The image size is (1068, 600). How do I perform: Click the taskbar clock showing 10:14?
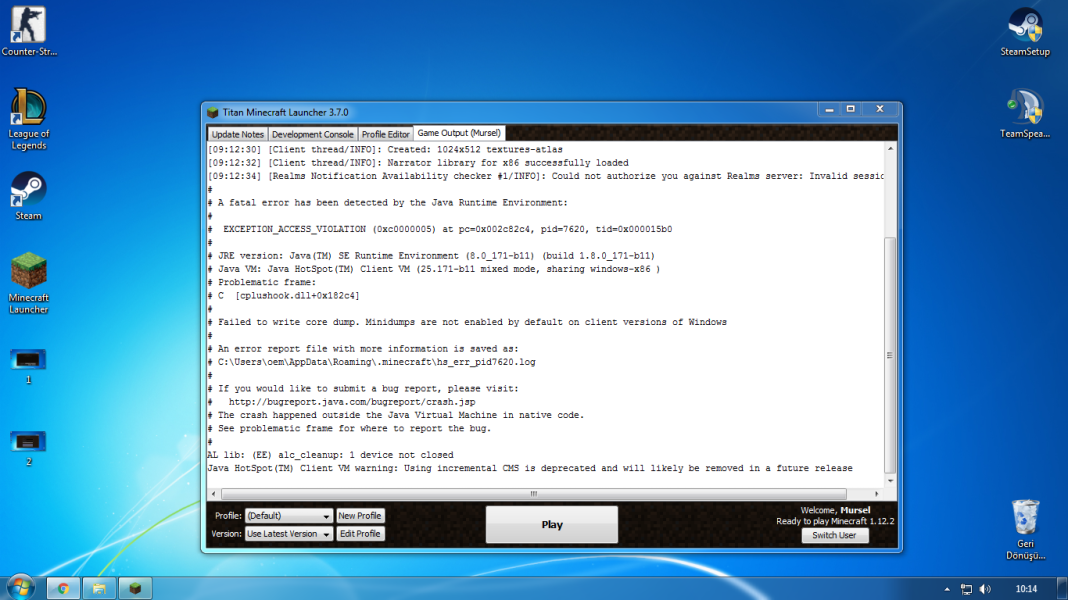coord(1026,589)
